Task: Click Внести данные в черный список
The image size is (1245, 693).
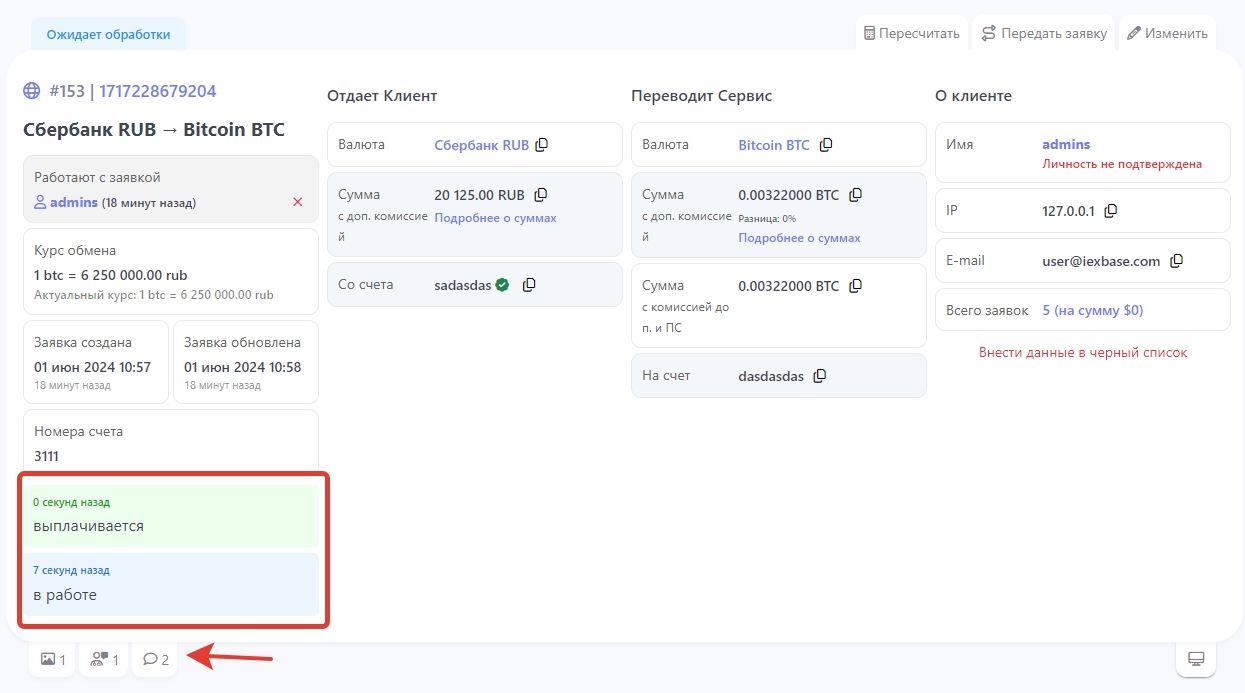Action: click(x=1083, y=353)
